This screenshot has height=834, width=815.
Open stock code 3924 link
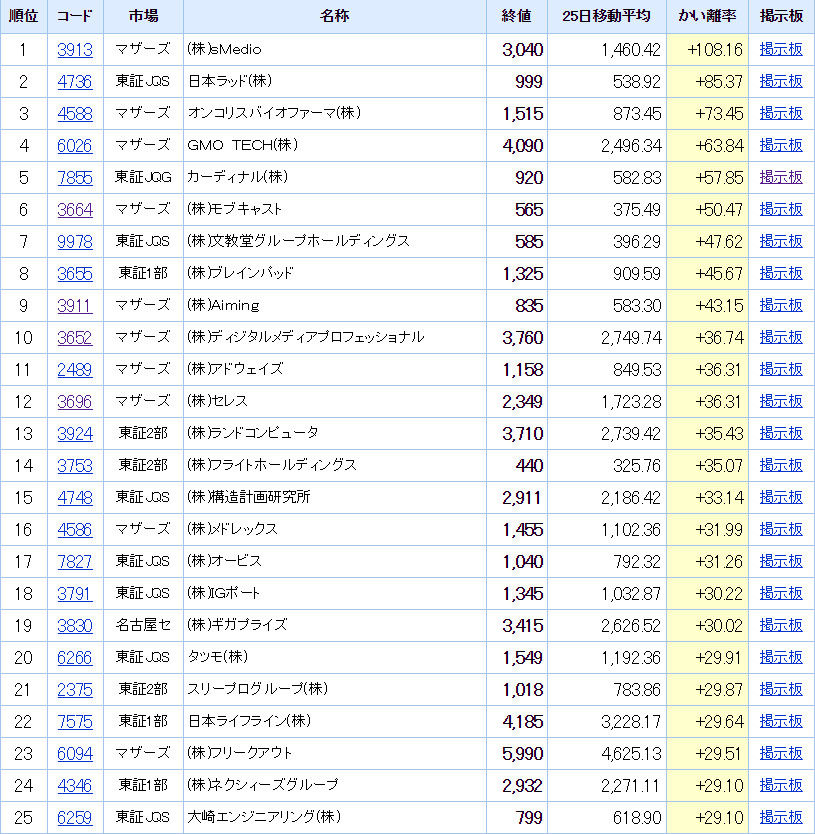75,433
